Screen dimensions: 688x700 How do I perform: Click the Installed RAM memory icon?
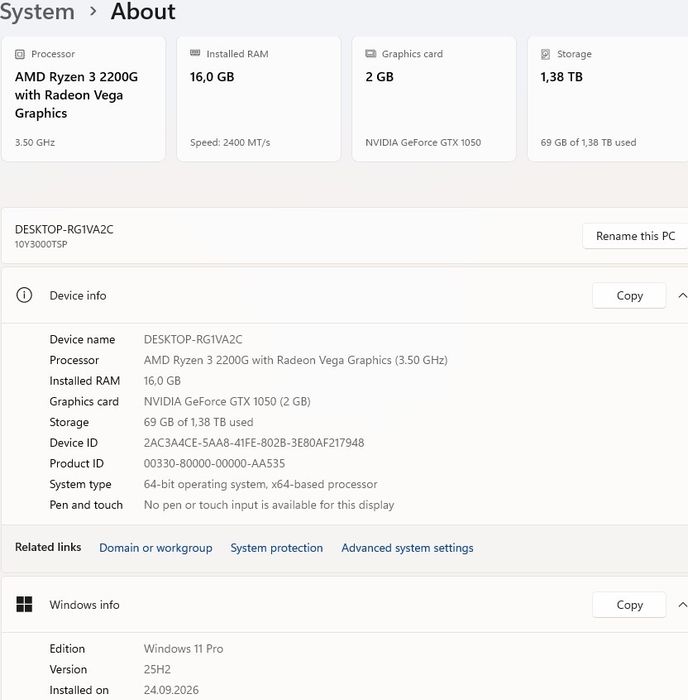click(x=195, y=53)
